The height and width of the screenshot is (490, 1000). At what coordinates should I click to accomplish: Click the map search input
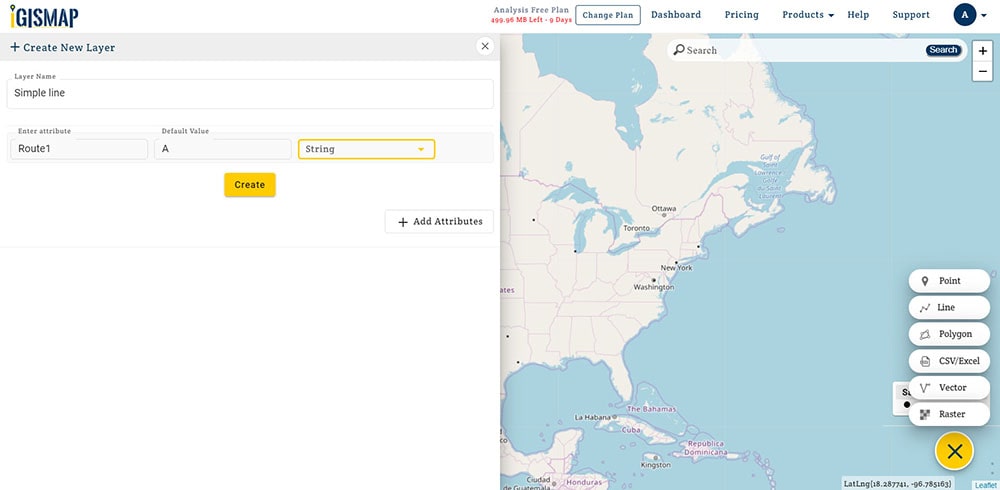pyautogui.click(x=804, y=50)
